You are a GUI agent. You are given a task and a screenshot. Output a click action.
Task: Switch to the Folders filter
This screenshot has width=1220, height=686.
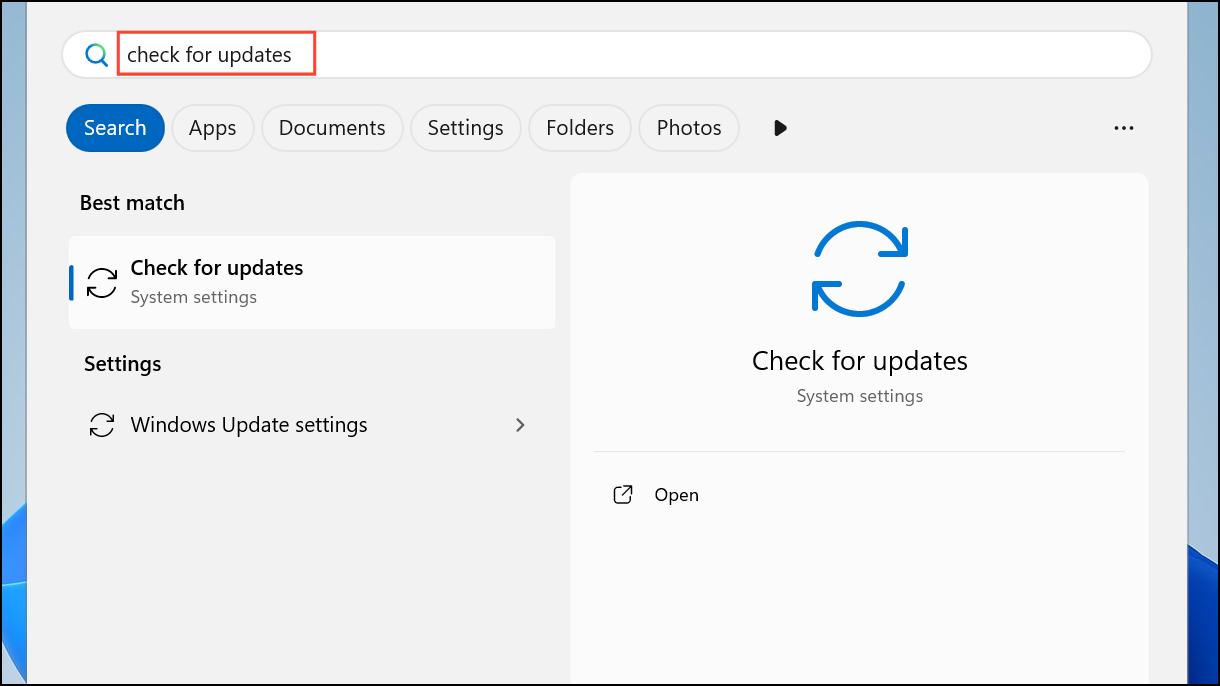580,128
